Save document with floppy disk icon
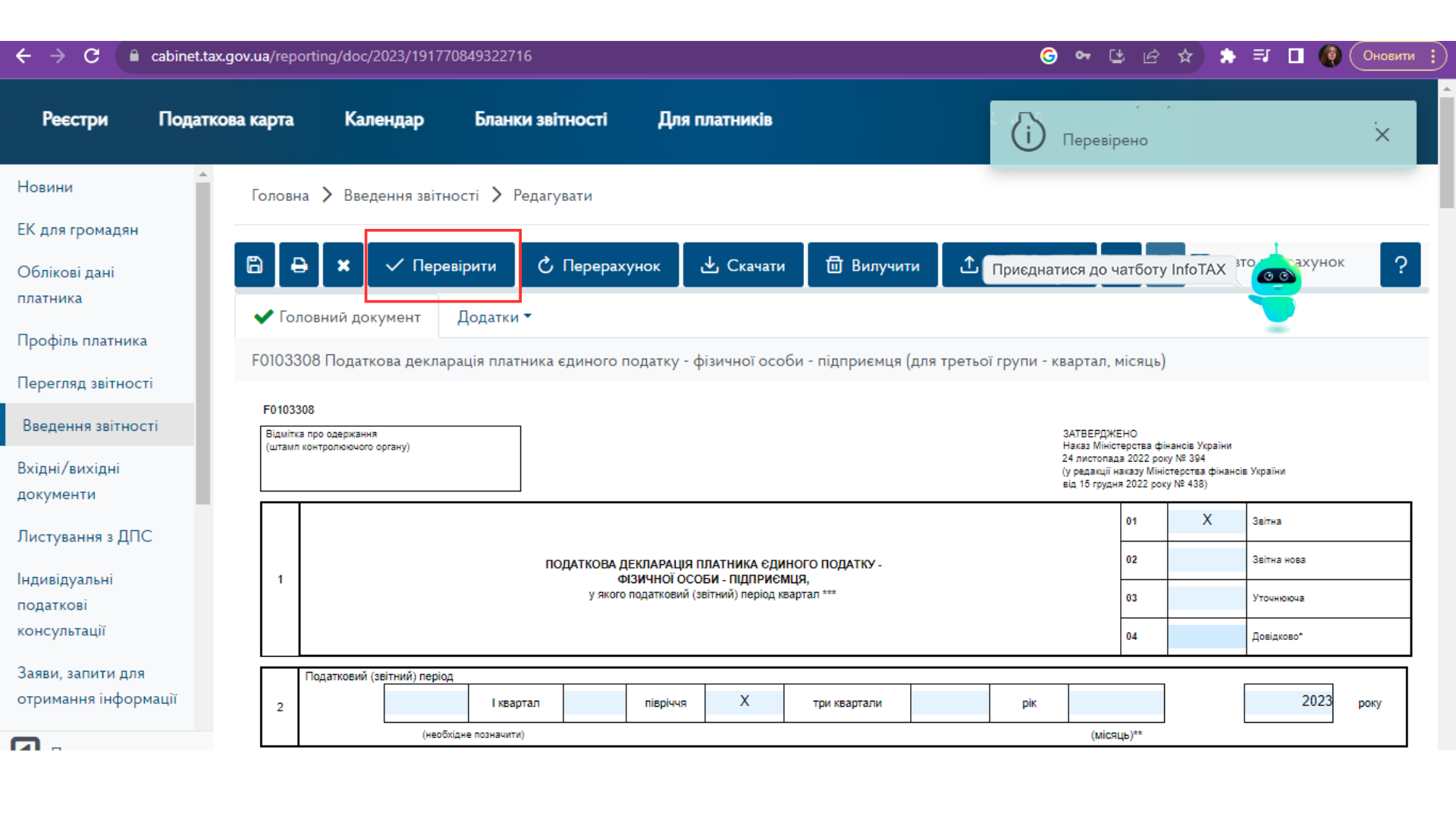The image size is (1456, 819). click(x=255, y=265)
